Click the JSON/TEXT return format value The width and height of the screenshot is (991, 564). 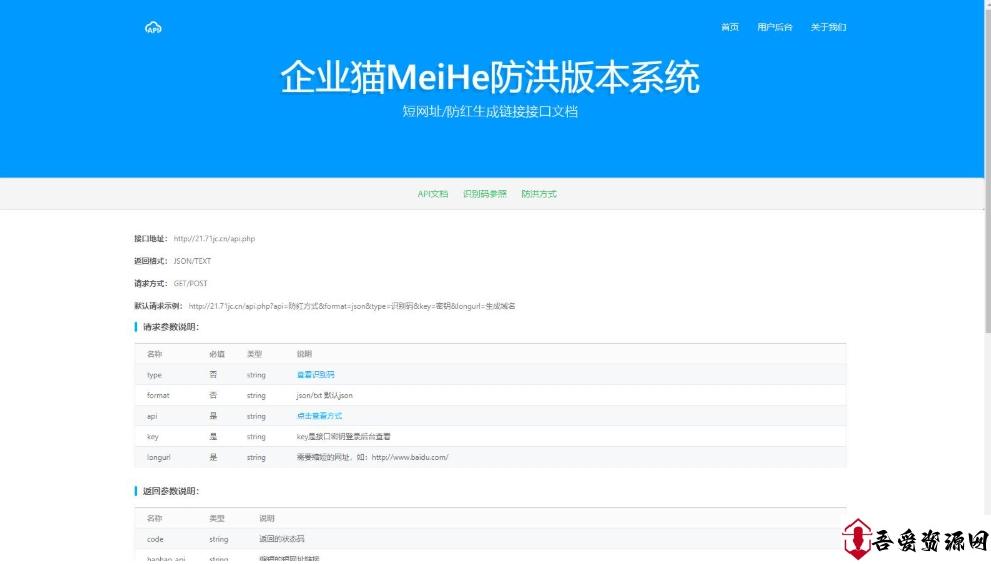click(192, 261)
